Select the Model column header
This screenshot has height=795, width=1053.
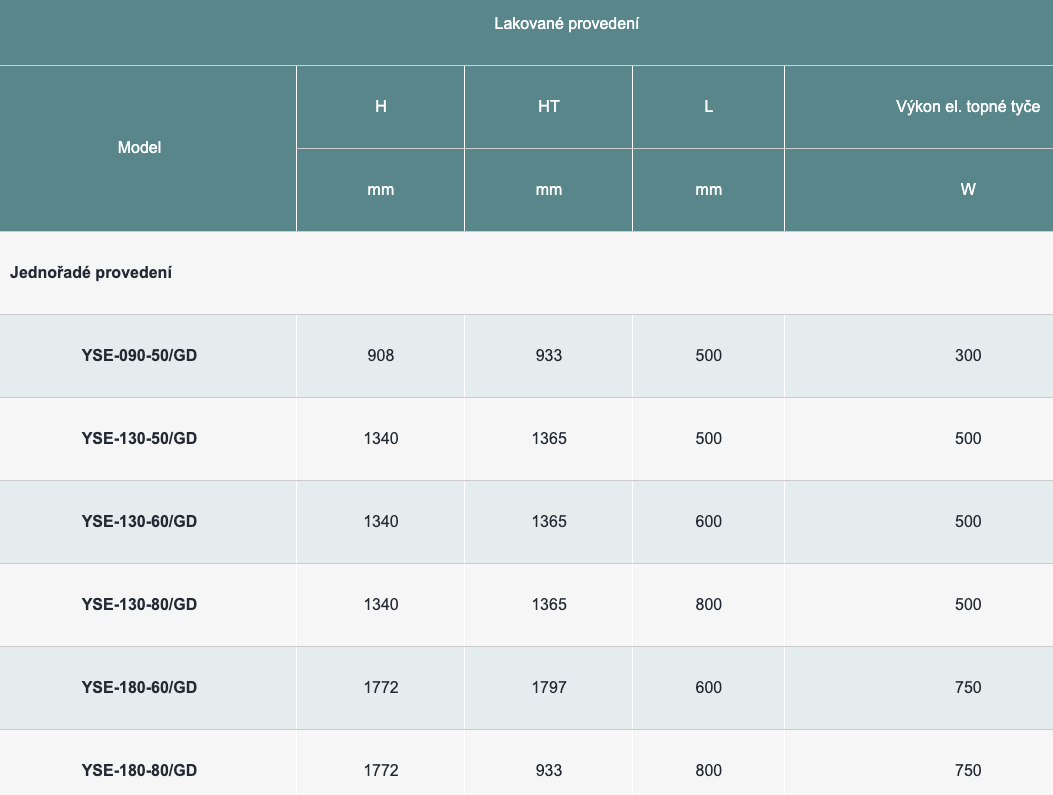(139, 148)
